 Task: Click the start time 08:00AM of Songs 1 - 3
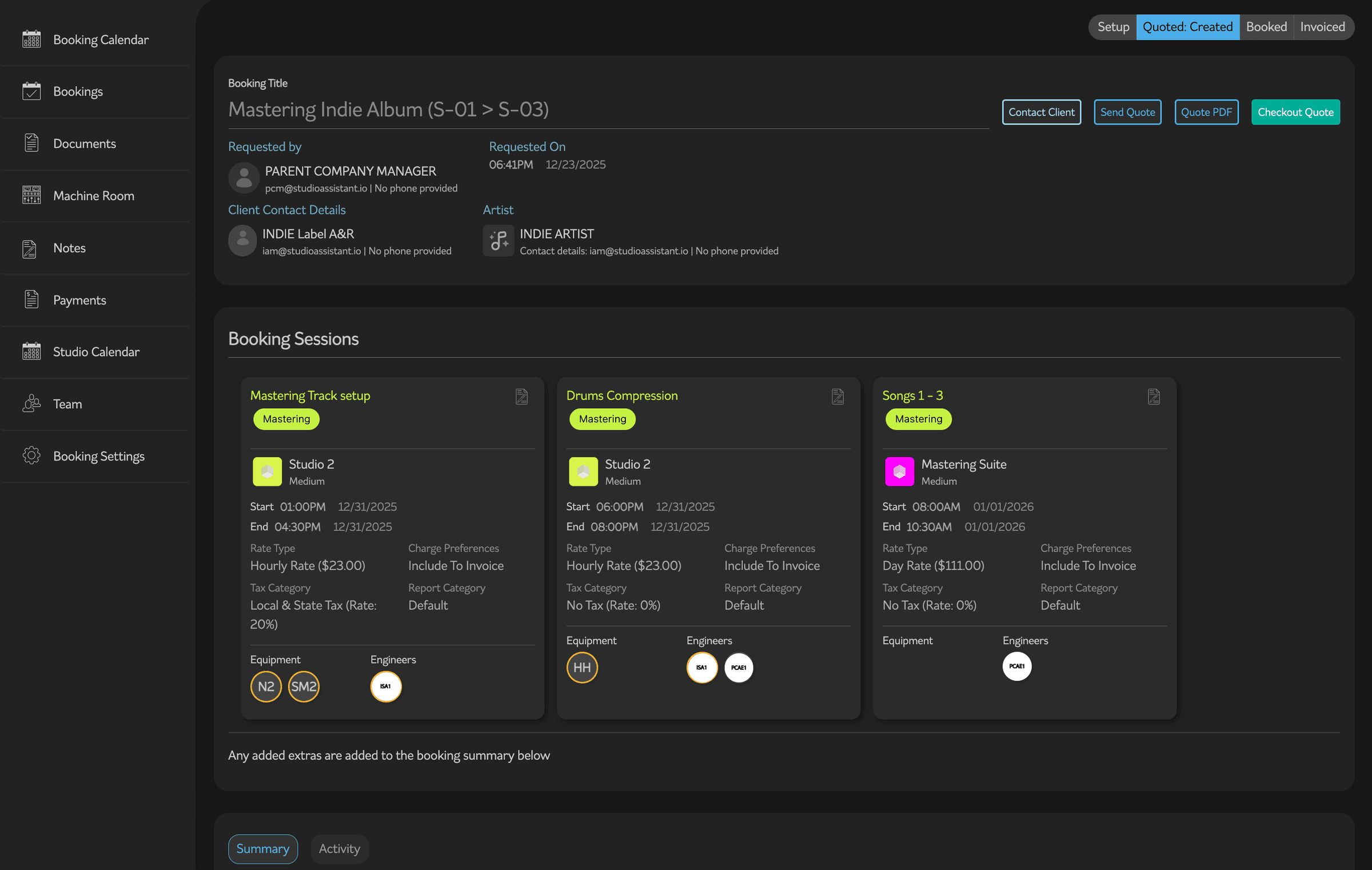pyautogui.click(x=936, y=506)
